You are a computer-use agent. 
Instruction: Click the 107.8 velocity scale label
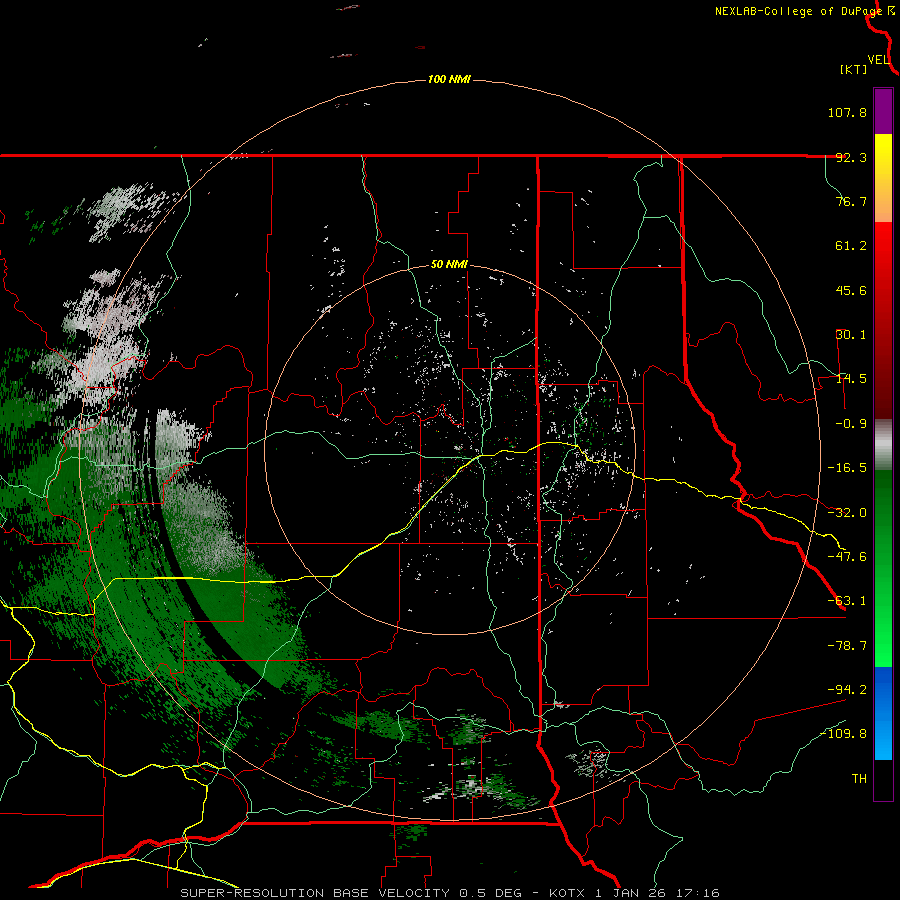[x=847, y=112]
